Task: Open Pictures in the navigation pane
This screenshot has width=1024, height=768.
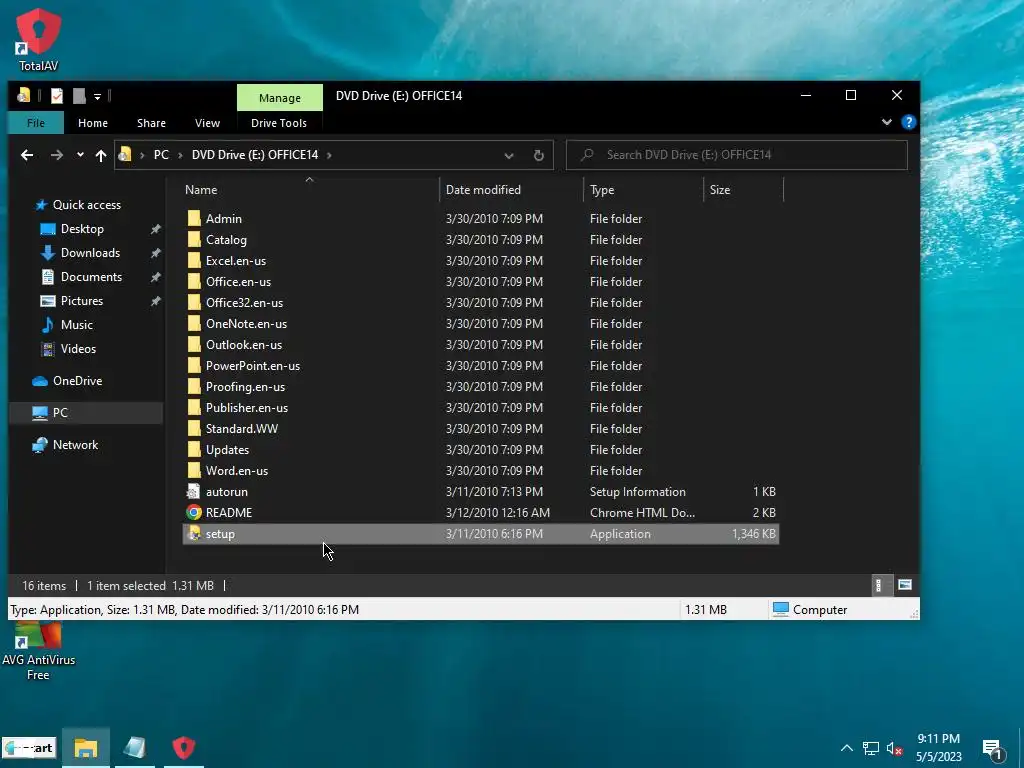Action: click(82, 301)
